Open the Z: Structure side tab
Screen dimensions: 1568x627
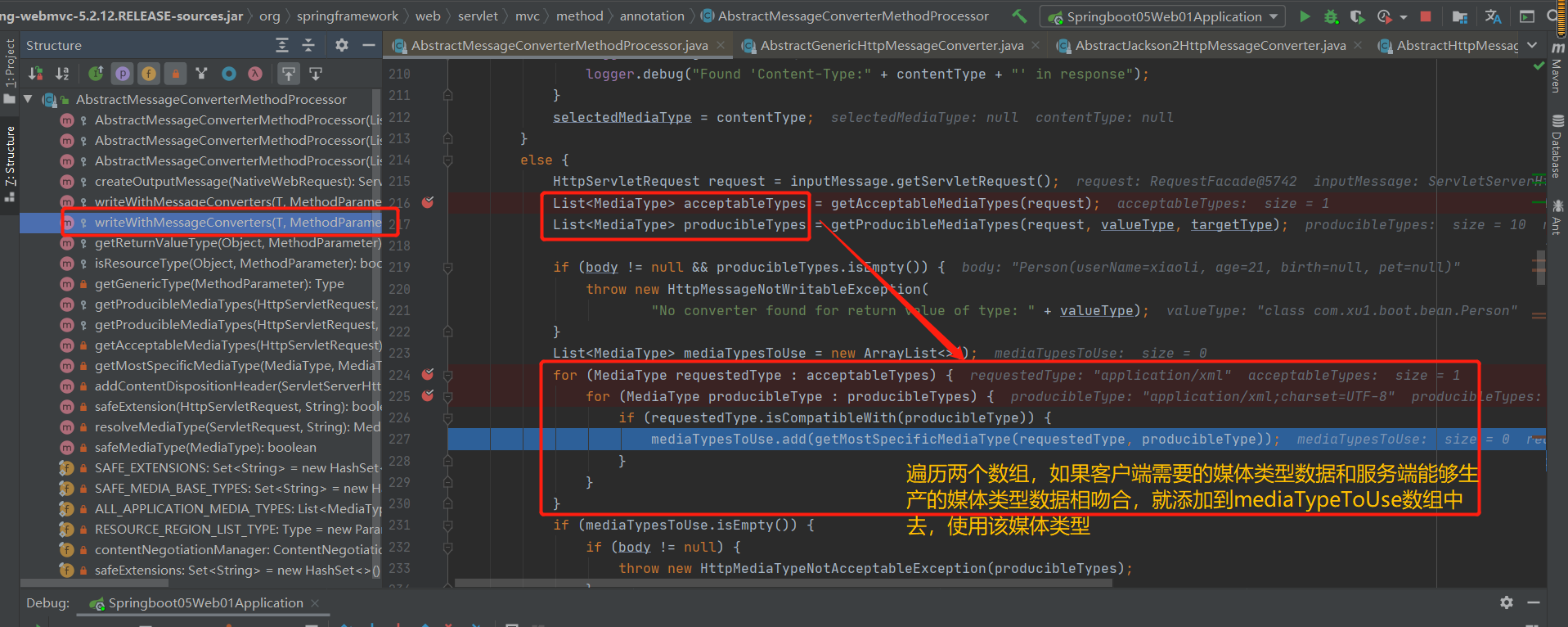10,164
